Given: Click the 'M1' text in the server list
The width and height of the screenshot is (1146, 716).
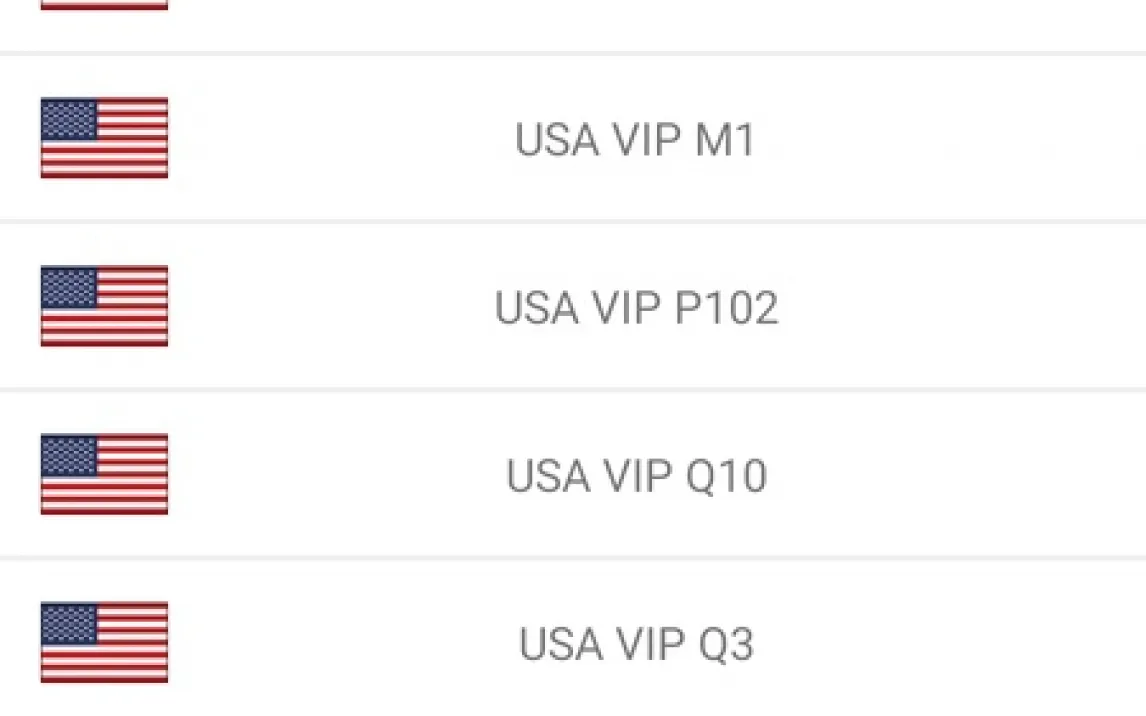Looking at the screenshot, I should [x=724, y=139].
